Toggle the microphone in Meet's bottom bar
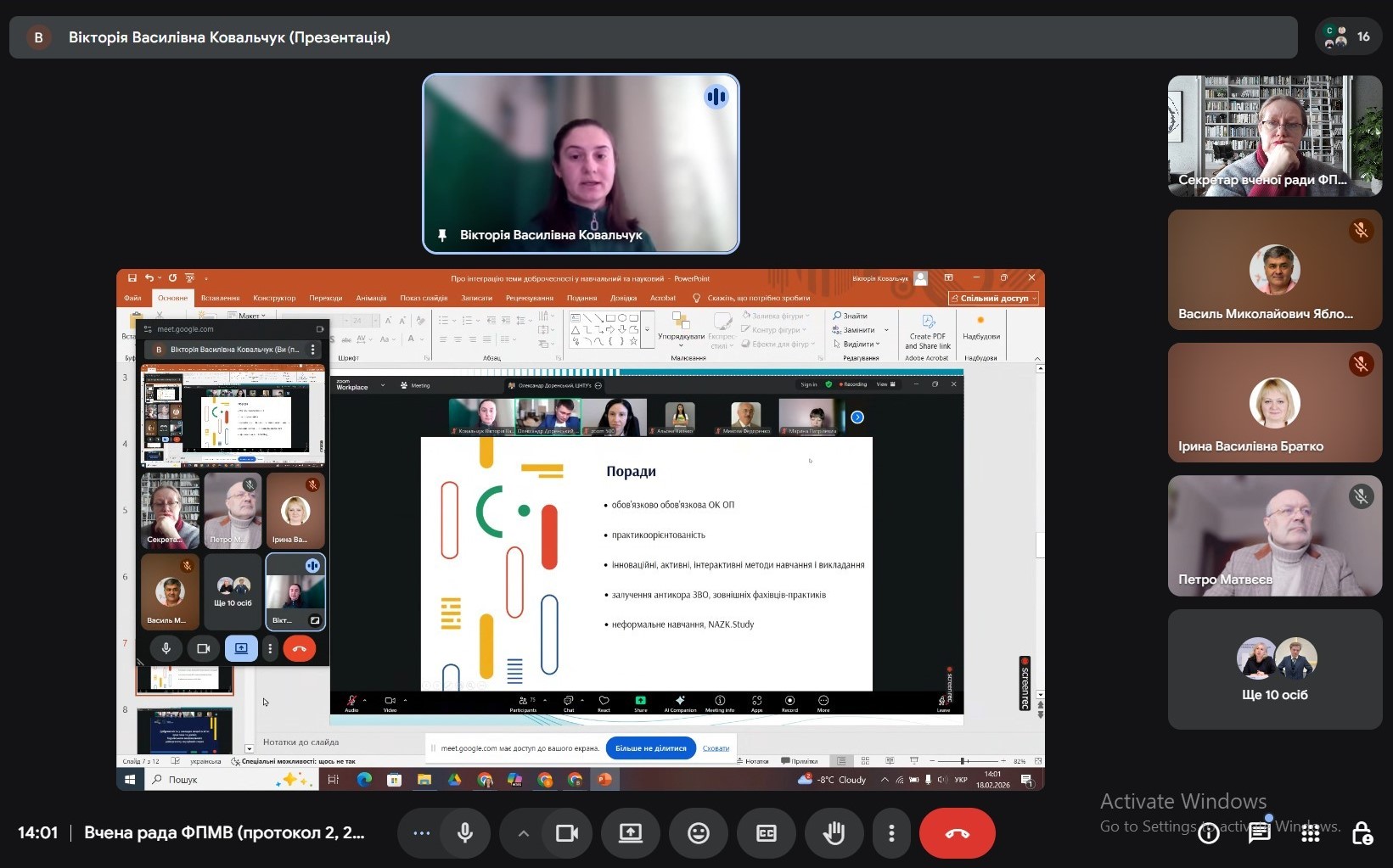Viewport: 1393px width, 868px height. click(x=464, y=833)
